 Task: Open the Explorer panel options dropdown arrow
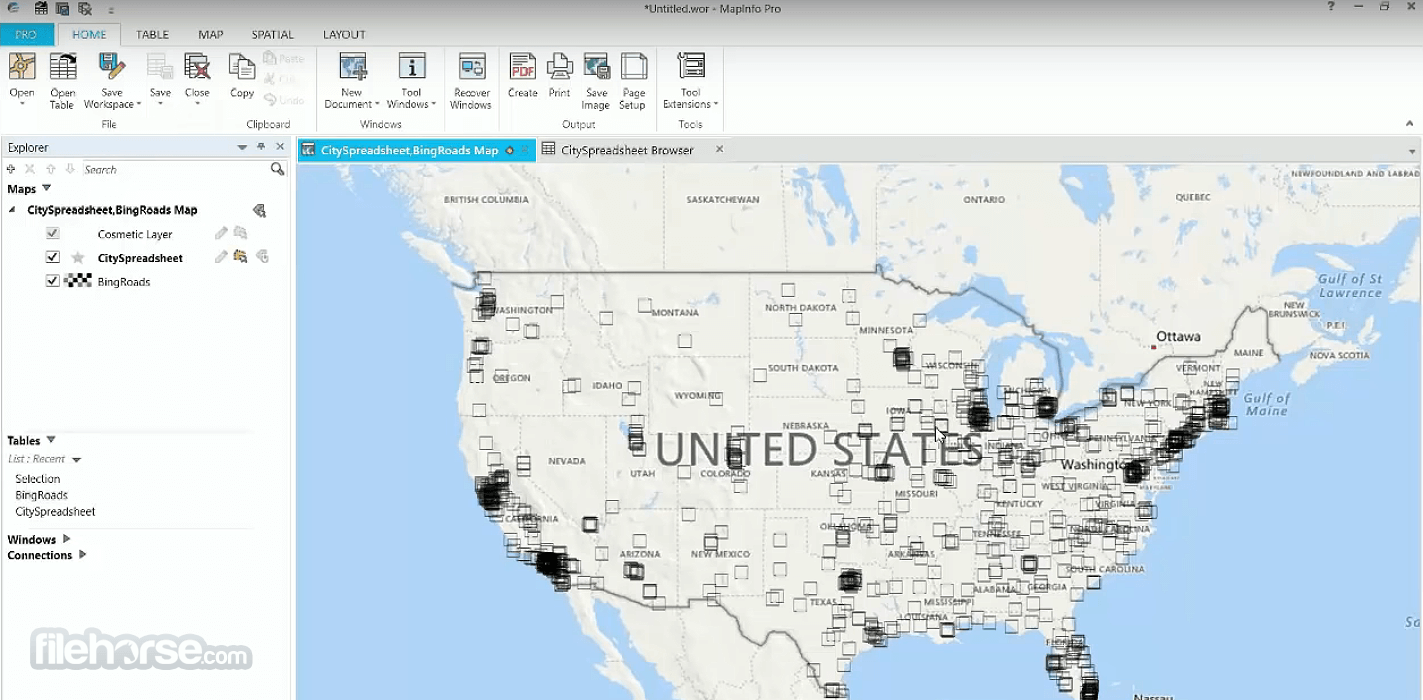(x=242, y=148)
